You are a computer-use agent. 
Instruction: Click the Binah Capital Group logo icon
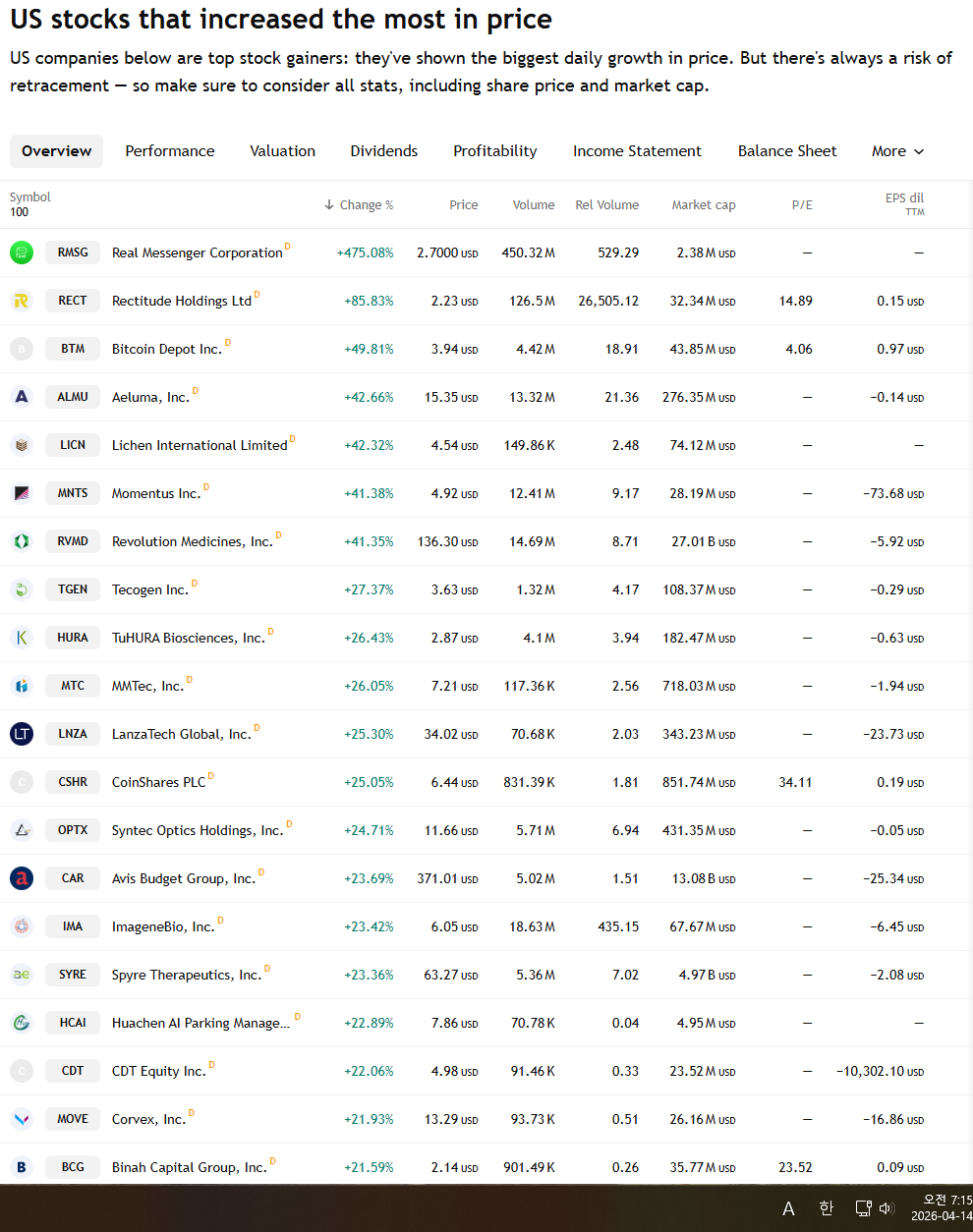pos(22,1167)
